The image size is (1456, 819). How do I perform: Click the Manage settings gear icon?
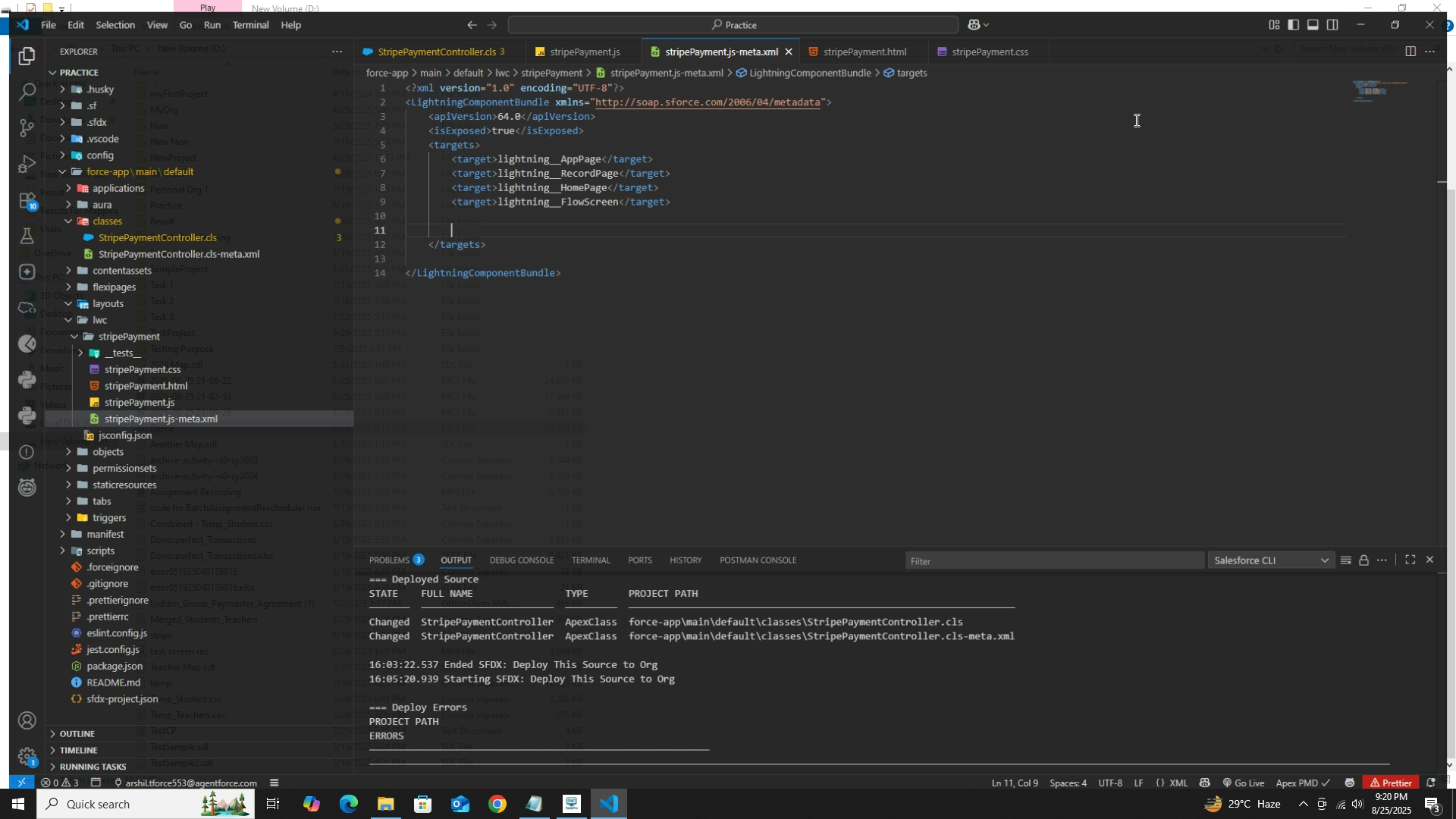(27, 756)
